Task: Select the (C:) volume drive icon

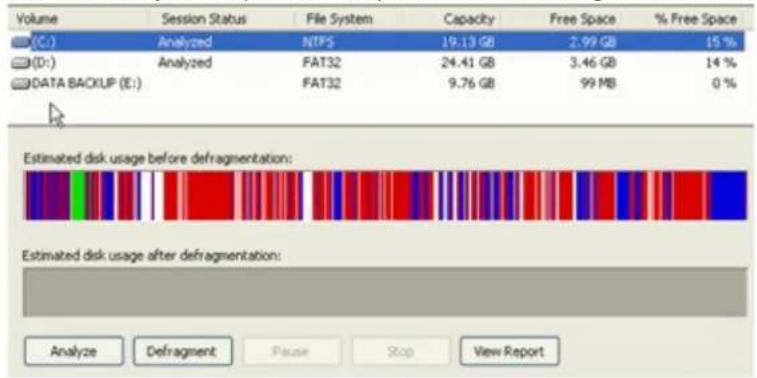Action: 21,42
